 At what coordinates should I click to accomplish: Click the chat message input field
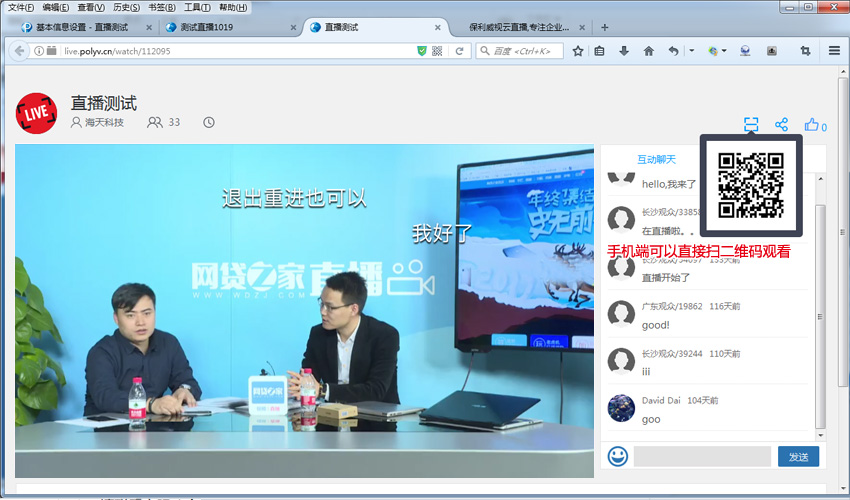(702, 457)
